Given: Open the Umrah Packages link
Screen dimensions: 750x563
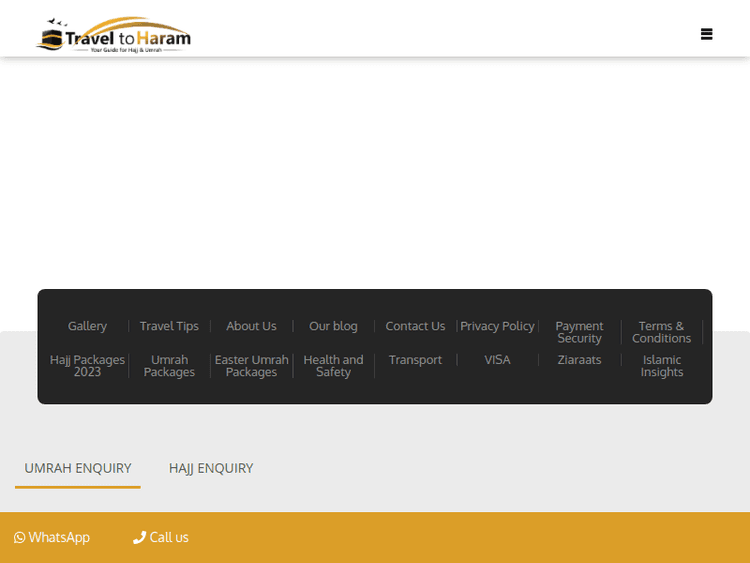Looking at the screenshot, I should pyautogui.click(x=169, y=366).
